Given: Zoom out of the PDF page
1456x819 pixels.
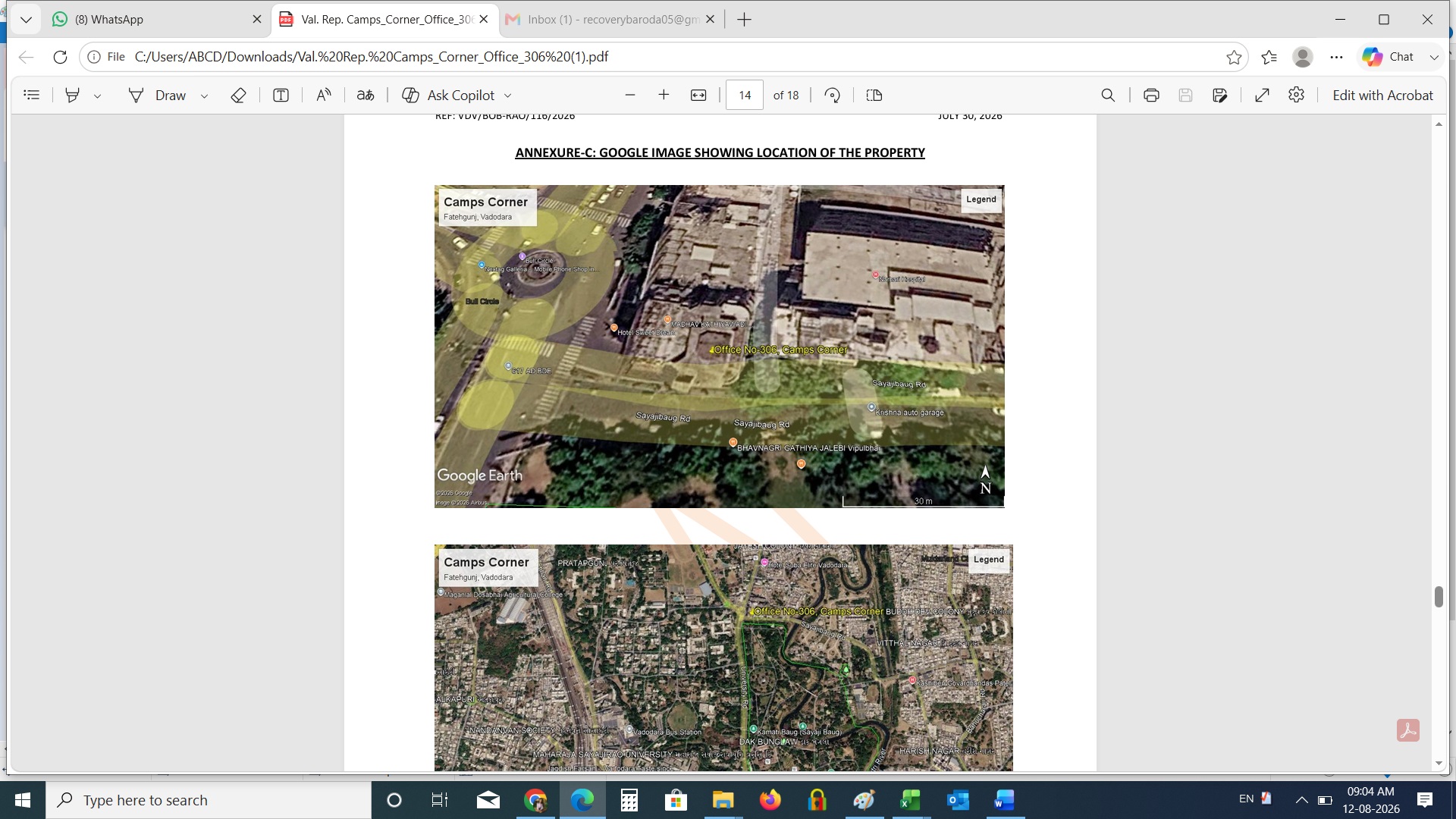Looking at the screenshot, I should pyautogui.click(x=629, y=95).
